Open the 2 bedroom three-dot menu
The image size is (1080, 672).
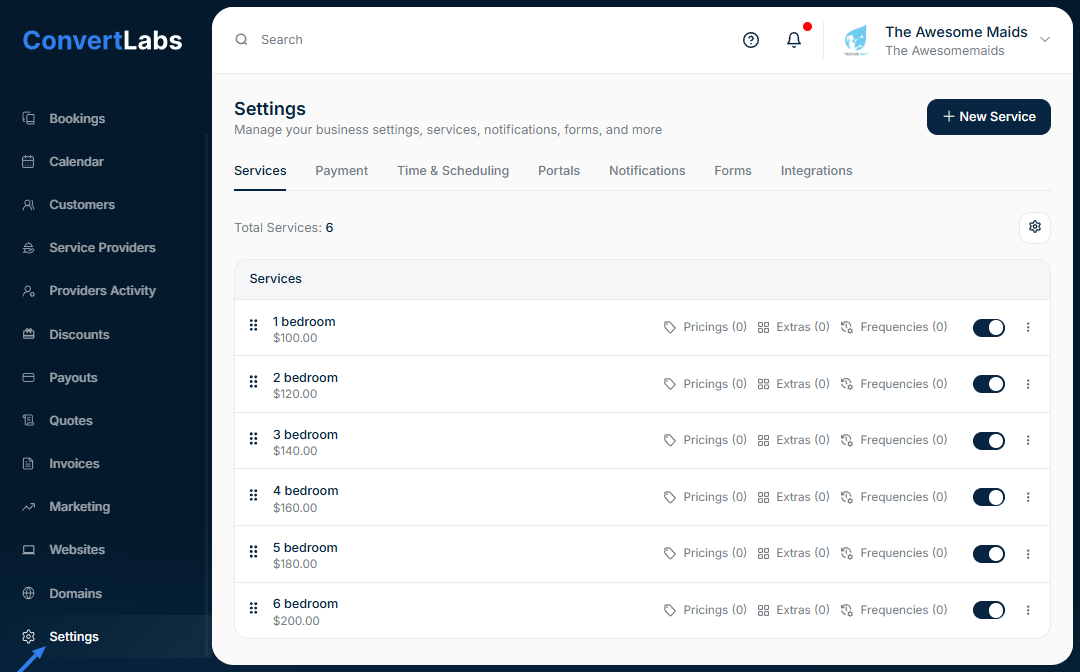tap(1028, 384)
